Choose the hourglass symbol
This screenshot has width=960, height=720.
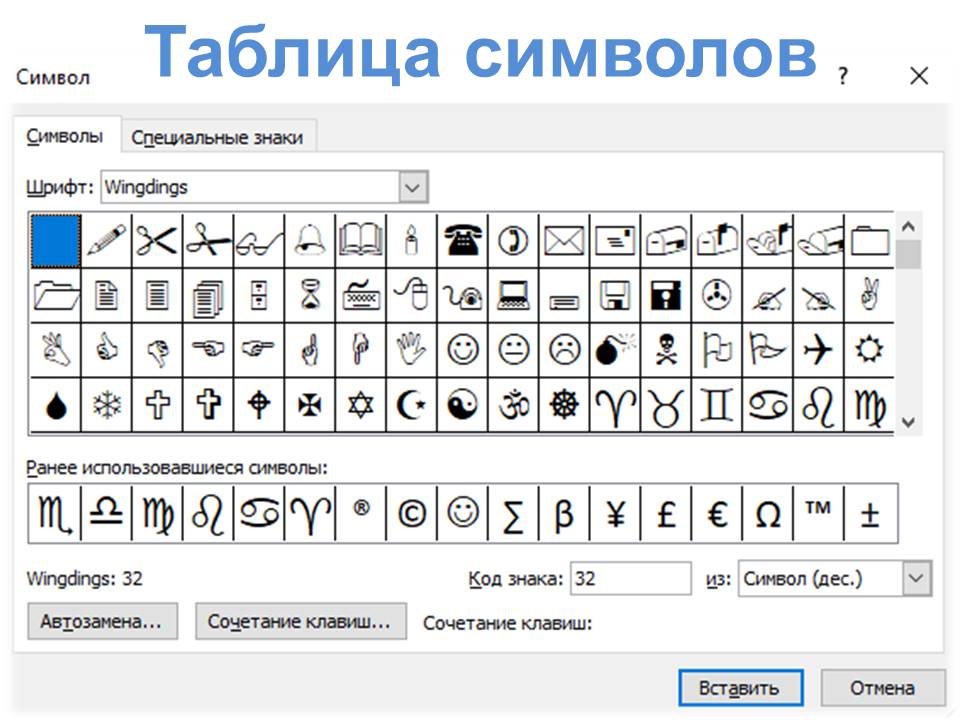coord(310,295)
